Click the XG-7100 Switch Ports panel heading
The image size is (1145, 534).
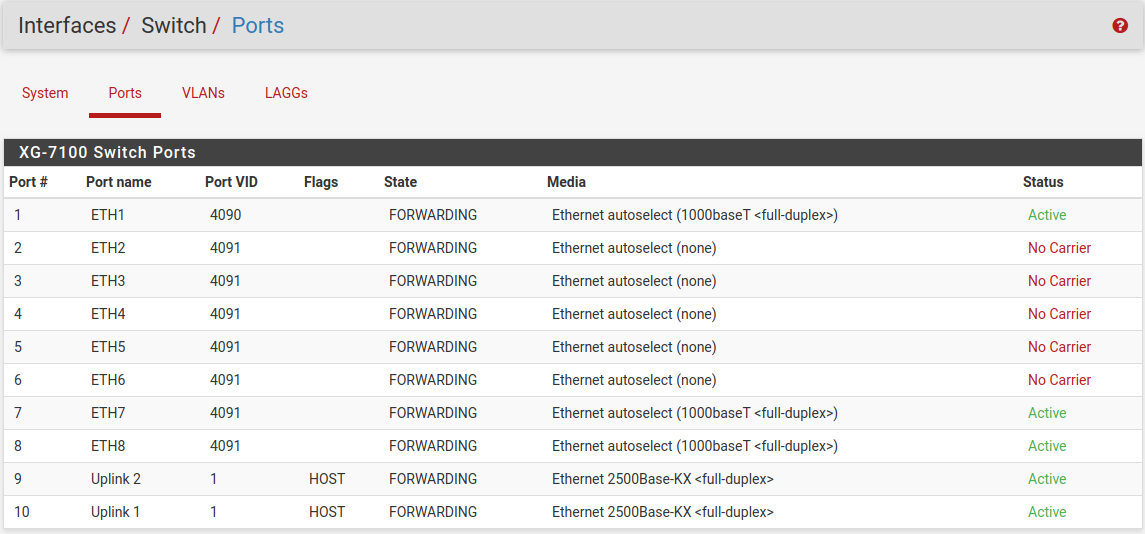[x=107, y=153]
